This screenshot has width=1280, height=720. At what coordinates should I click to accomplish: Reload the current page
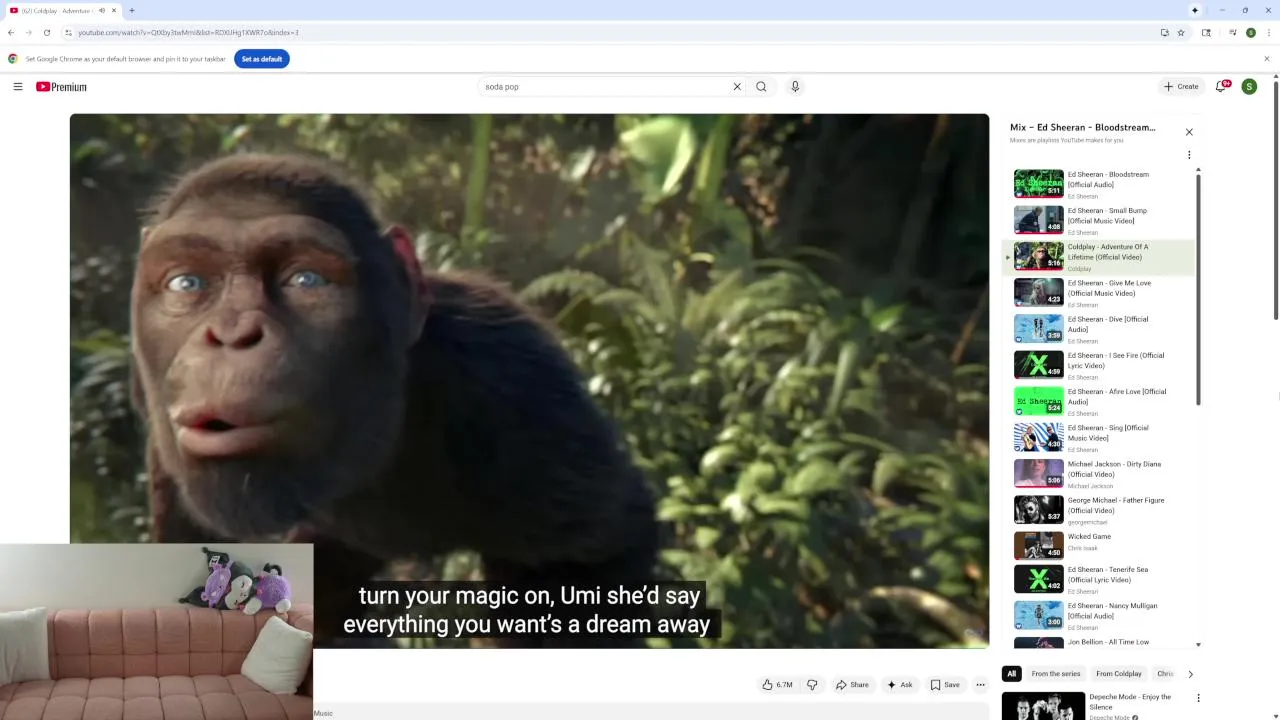click(47, 33)
